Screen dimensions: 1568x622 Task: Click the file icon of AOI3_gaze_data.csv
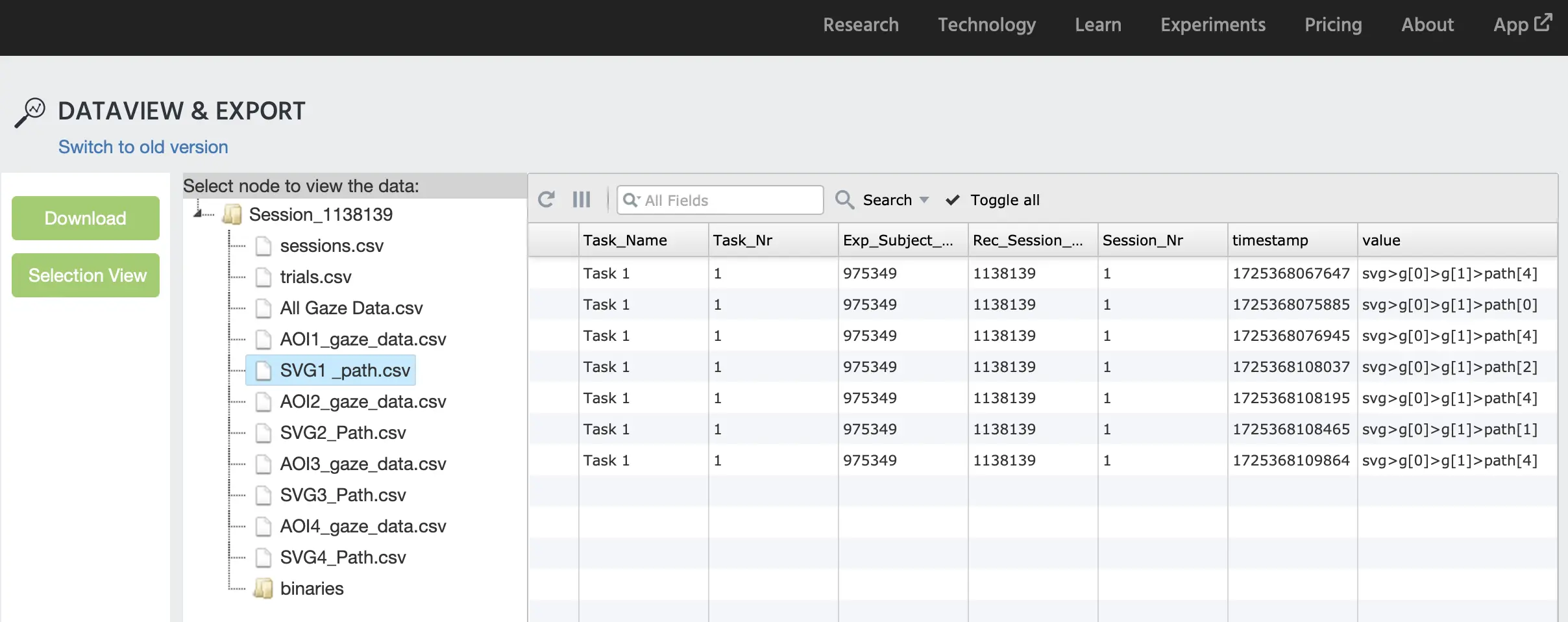tap(263, 464)
